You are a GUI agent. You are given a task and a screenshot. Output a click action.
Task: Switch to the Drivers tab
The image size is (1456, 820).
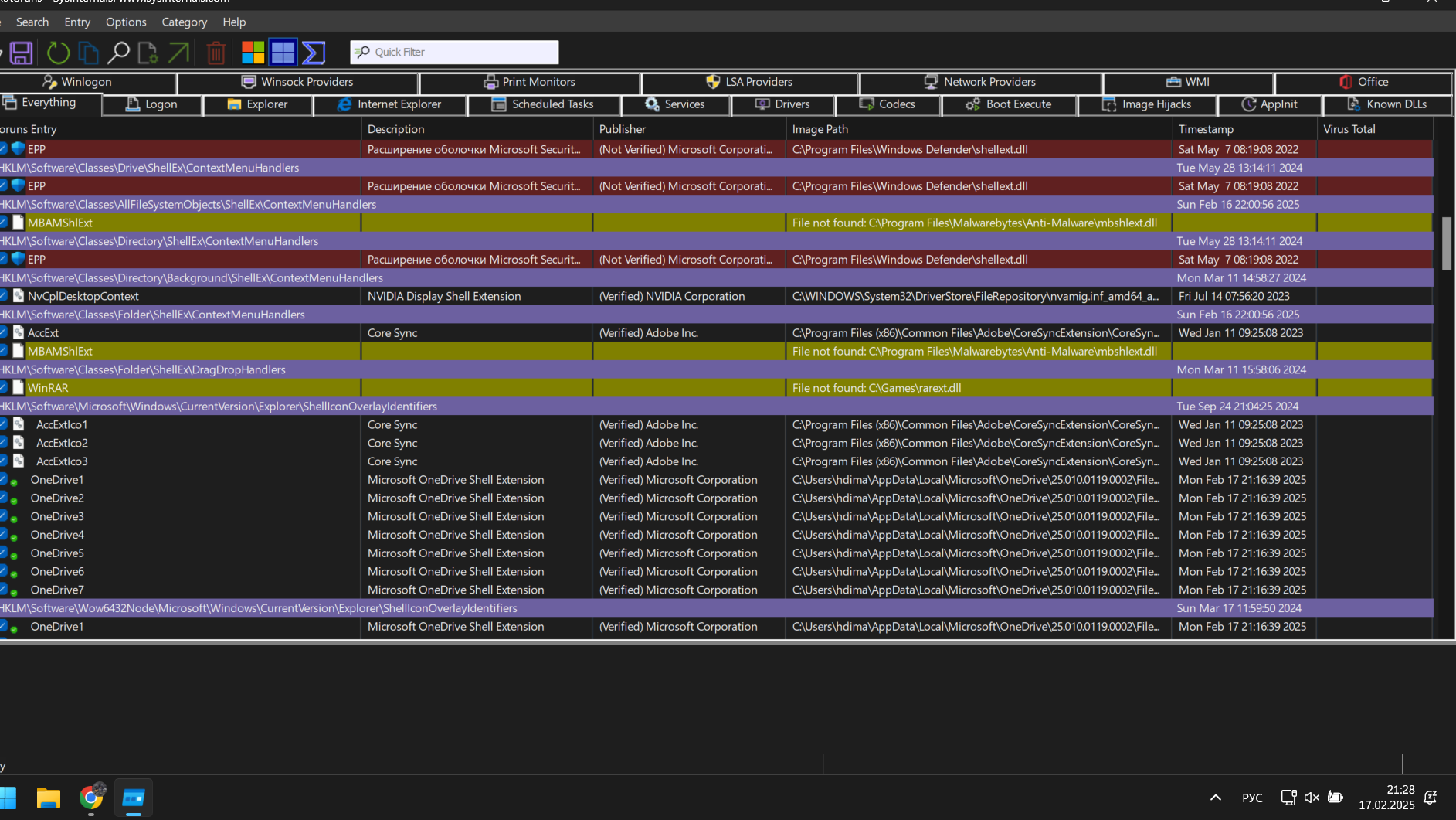click(x=782, y=104)
